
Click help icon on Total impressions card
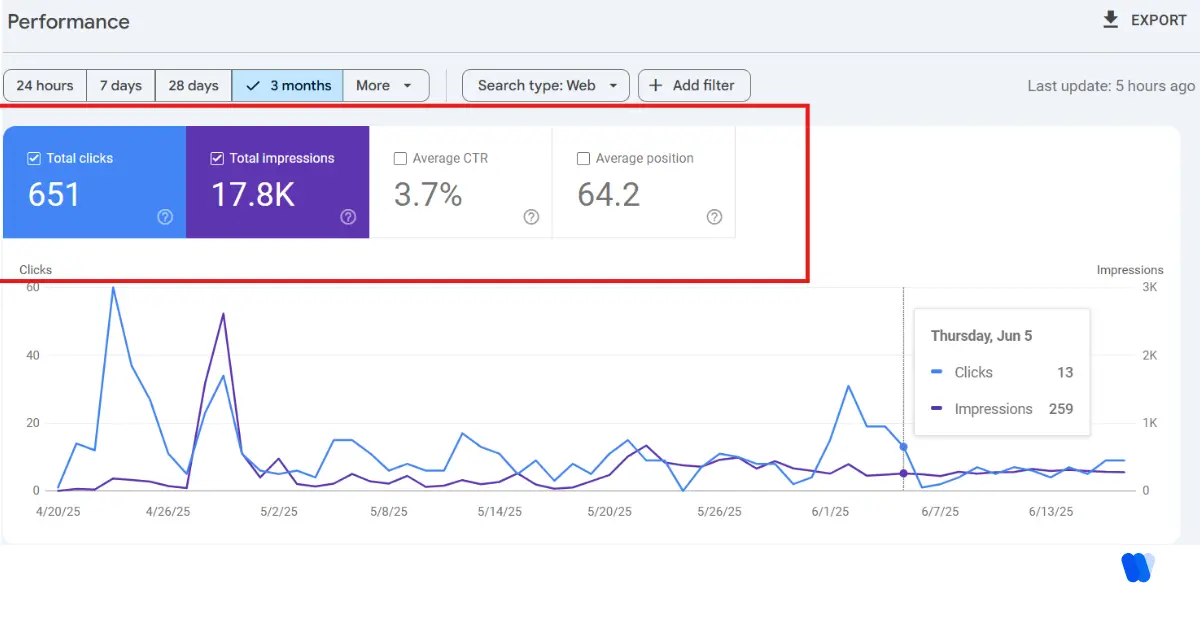[x=348, y=217]
